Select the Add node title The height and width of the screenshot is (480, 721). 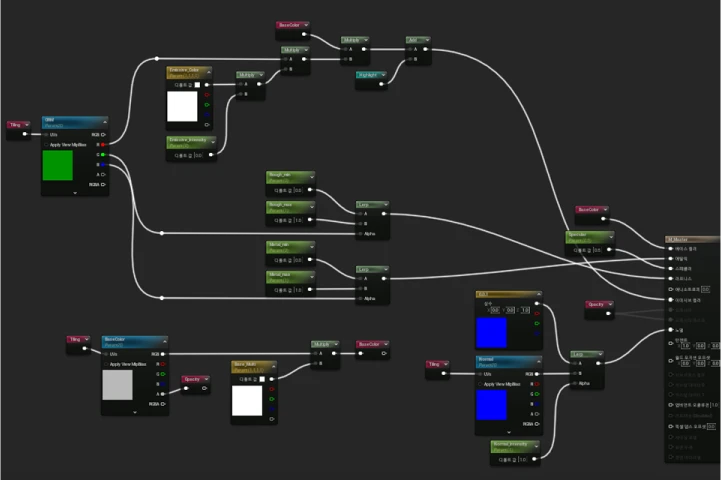412,40
